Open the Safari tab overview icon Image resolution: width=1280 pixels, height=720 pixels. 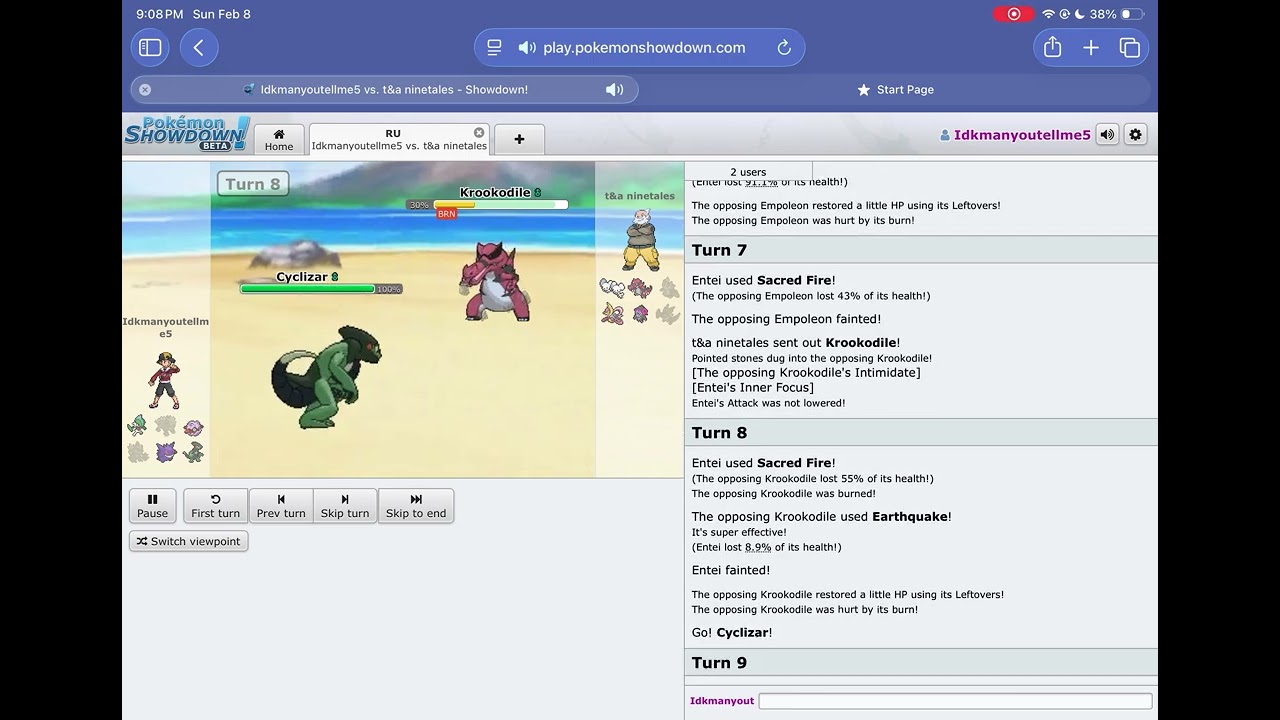[x=1130, y=47]
